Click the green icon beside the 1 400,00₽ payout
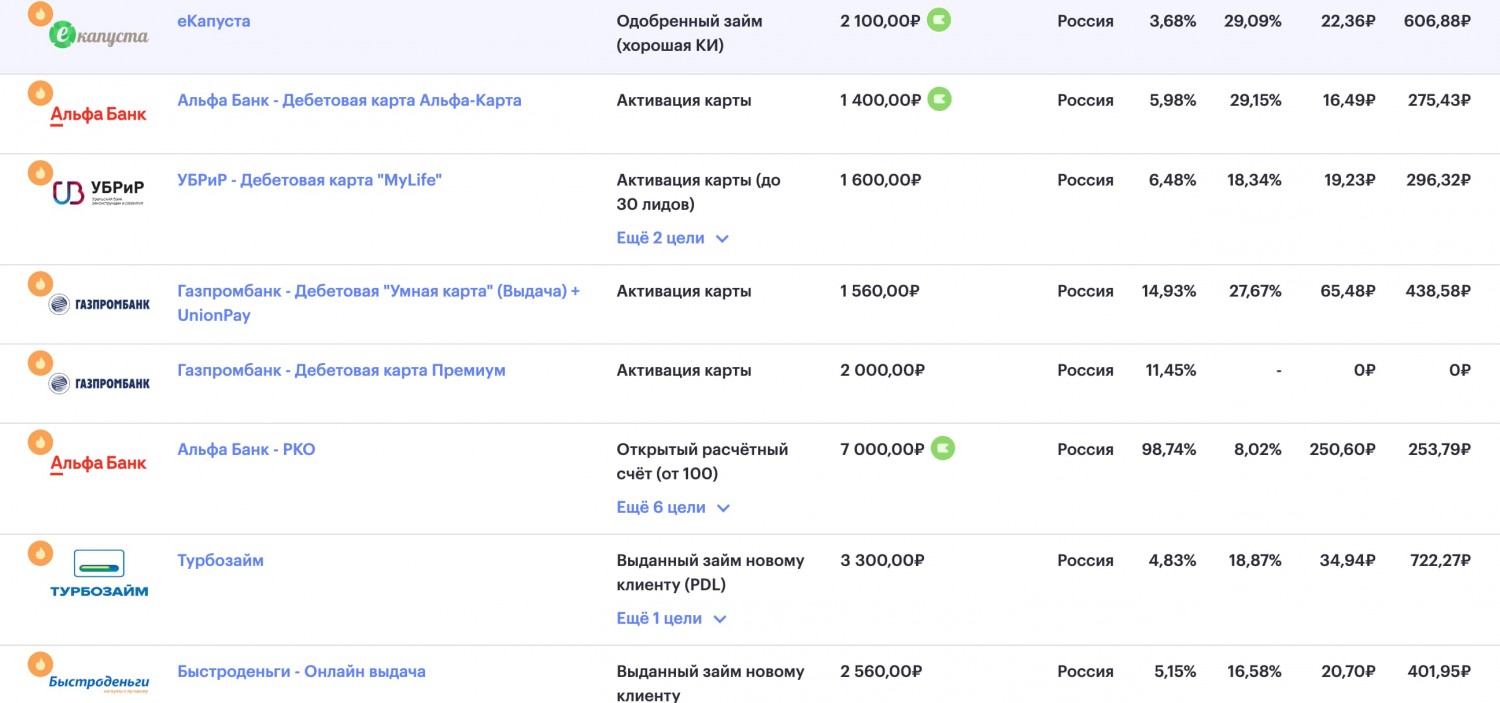The image size is (1500, 703). pos(939,99)
